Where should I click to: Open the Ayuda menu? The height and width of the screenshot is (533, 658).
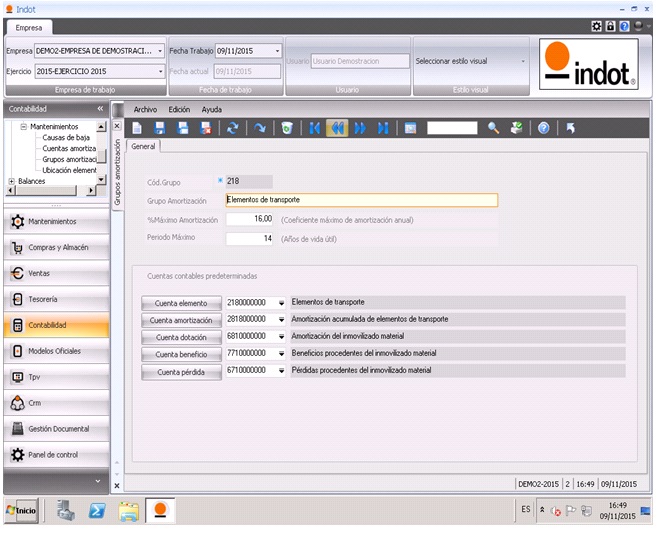pos(212,109)
